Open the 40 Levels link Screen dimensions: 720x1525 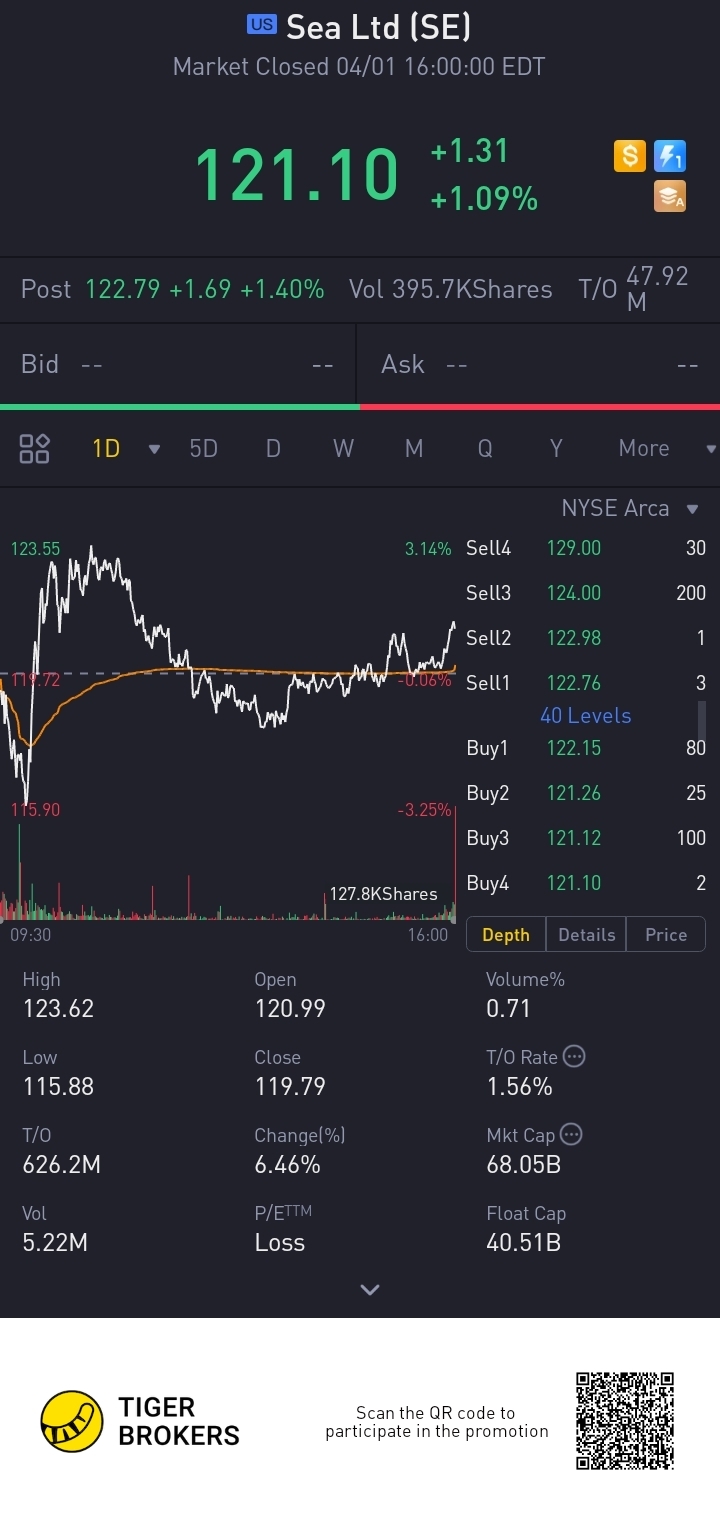click(585, 715)
